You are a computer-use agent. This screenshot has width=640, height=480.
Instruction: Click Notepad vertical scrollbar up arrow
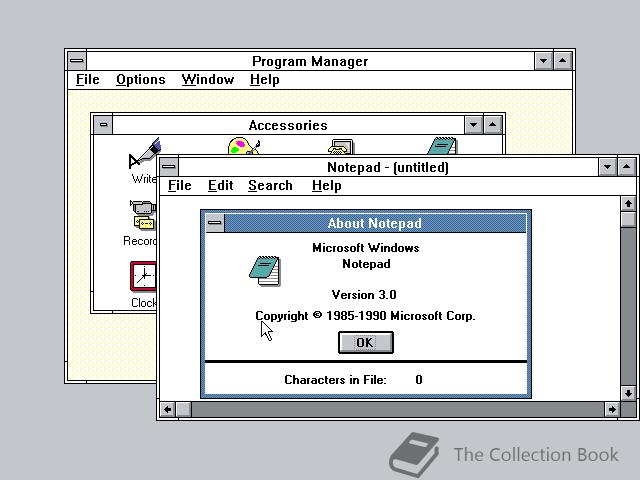click(628, 203)
